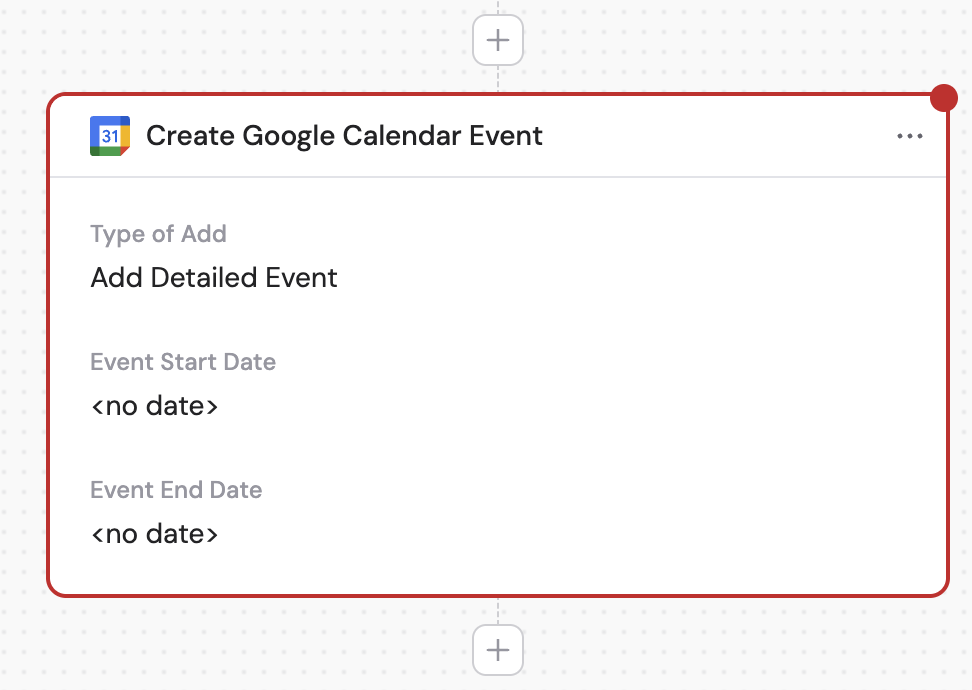This screenshot has width=972, height=690.
Task: Click the no date placeholder under End Date
Action: tap(155, 534)
